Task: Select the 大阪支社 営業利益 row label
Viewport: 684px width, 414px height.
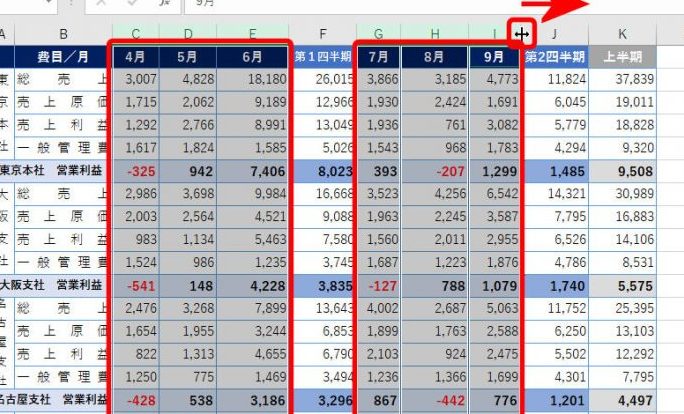Action: point(56,285)
